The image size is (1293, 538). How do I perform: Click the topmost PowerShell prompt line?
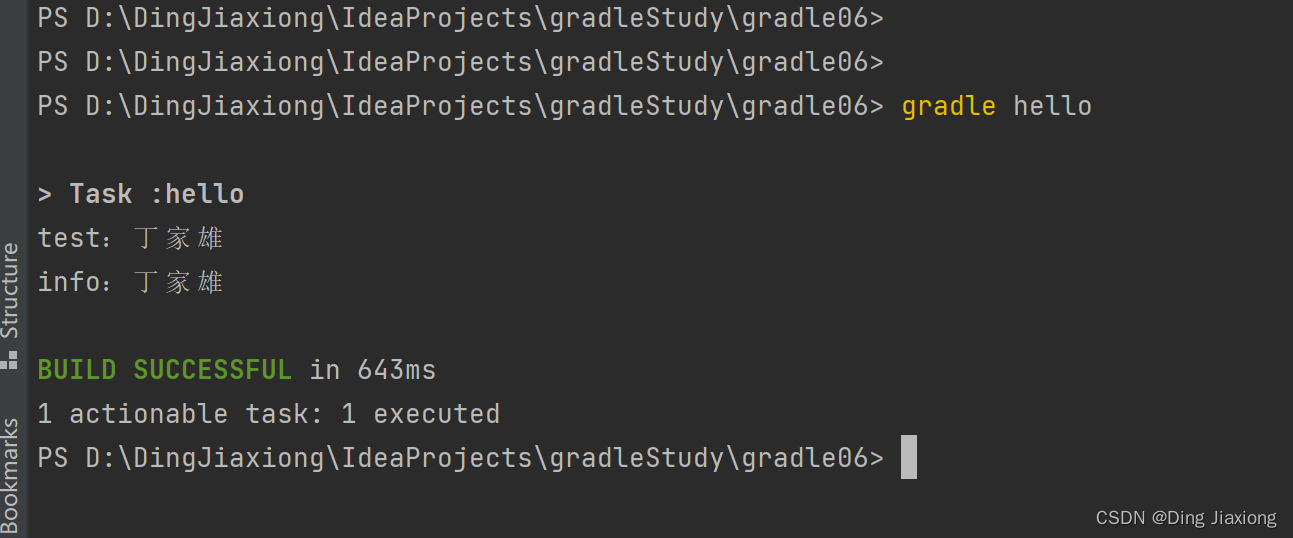click(x=460, y=18)
